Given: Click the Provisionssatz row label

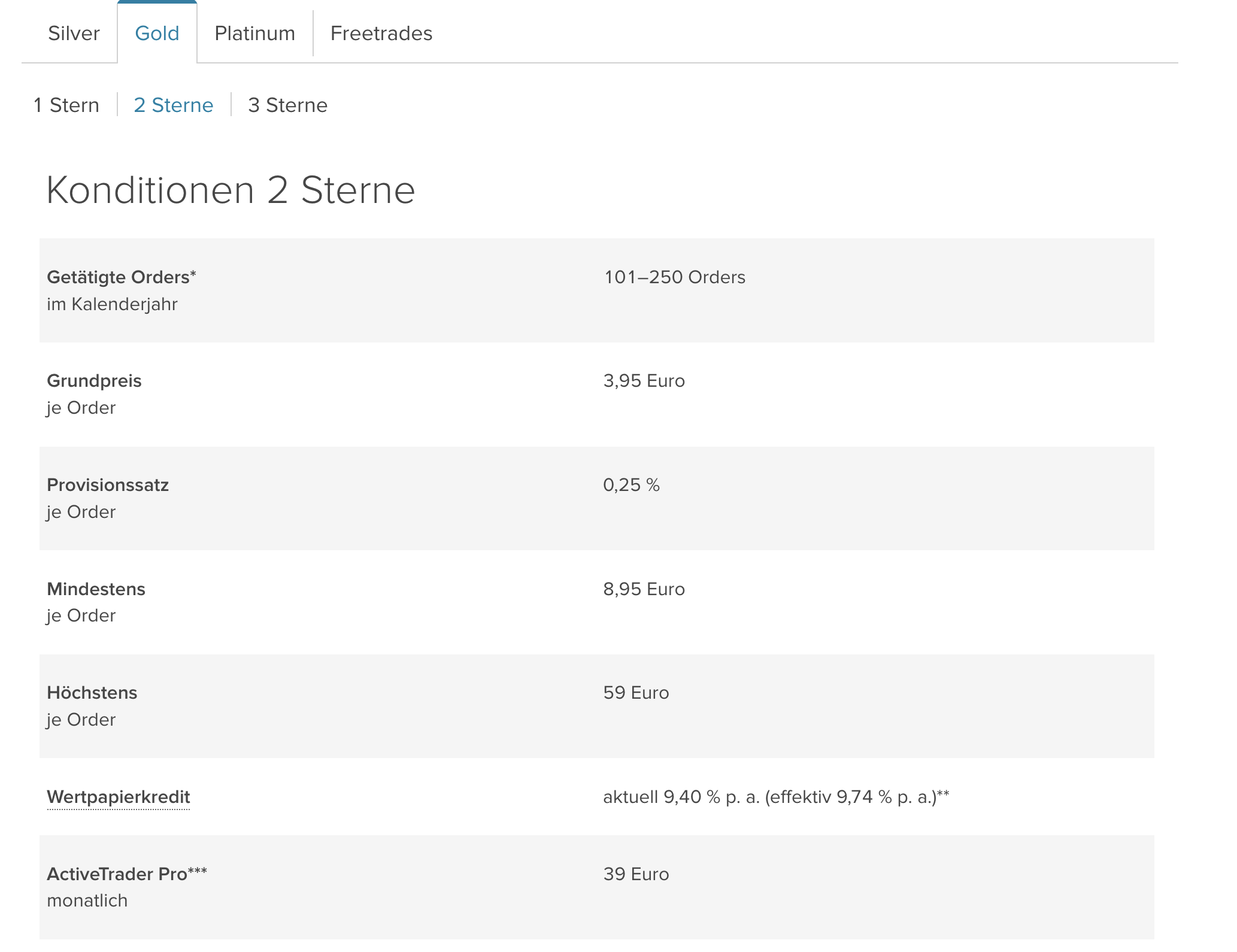Looking at the screenshot, I should click(x=108, y=485).
